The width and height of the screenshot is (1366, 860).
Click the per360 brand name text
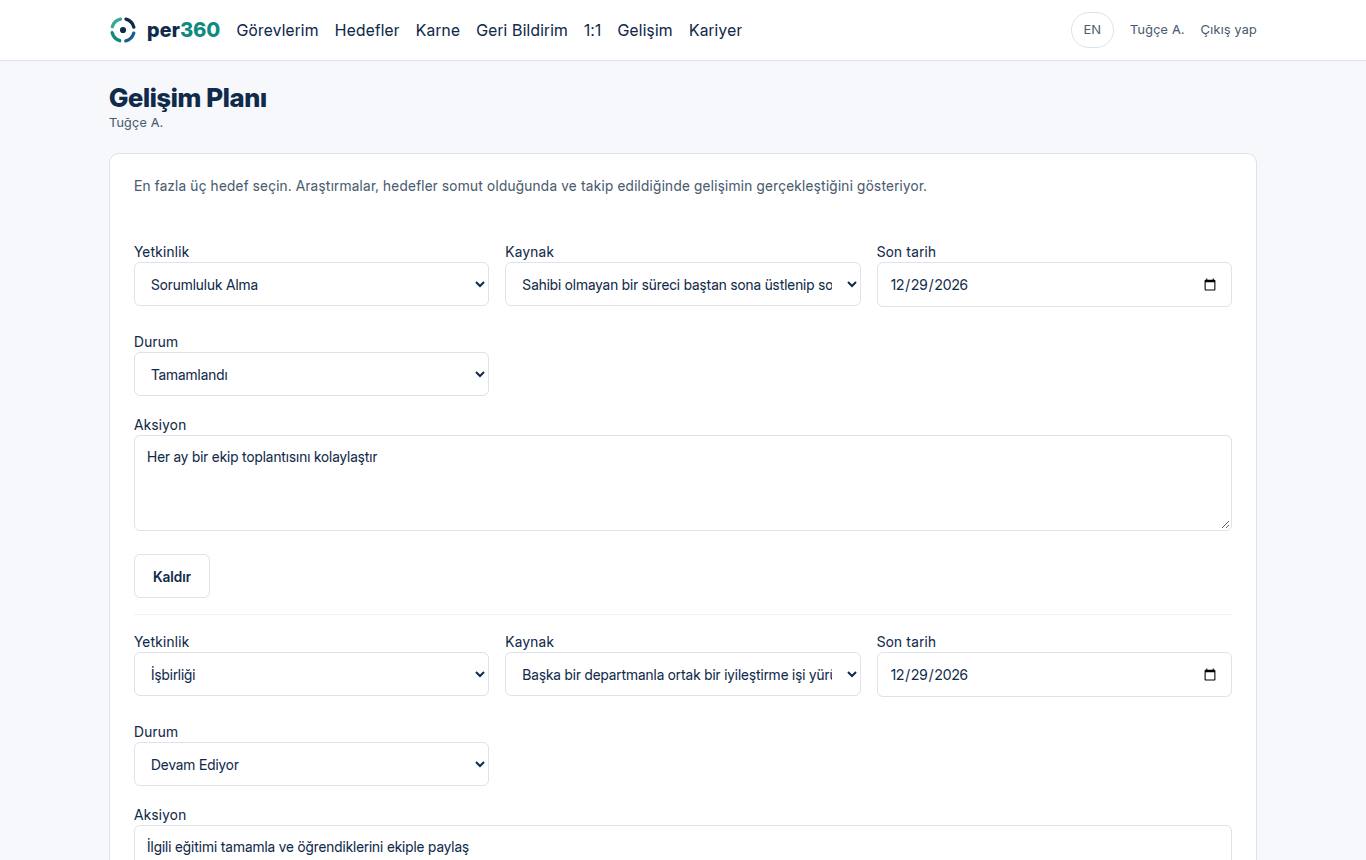(x=183, y=30)
